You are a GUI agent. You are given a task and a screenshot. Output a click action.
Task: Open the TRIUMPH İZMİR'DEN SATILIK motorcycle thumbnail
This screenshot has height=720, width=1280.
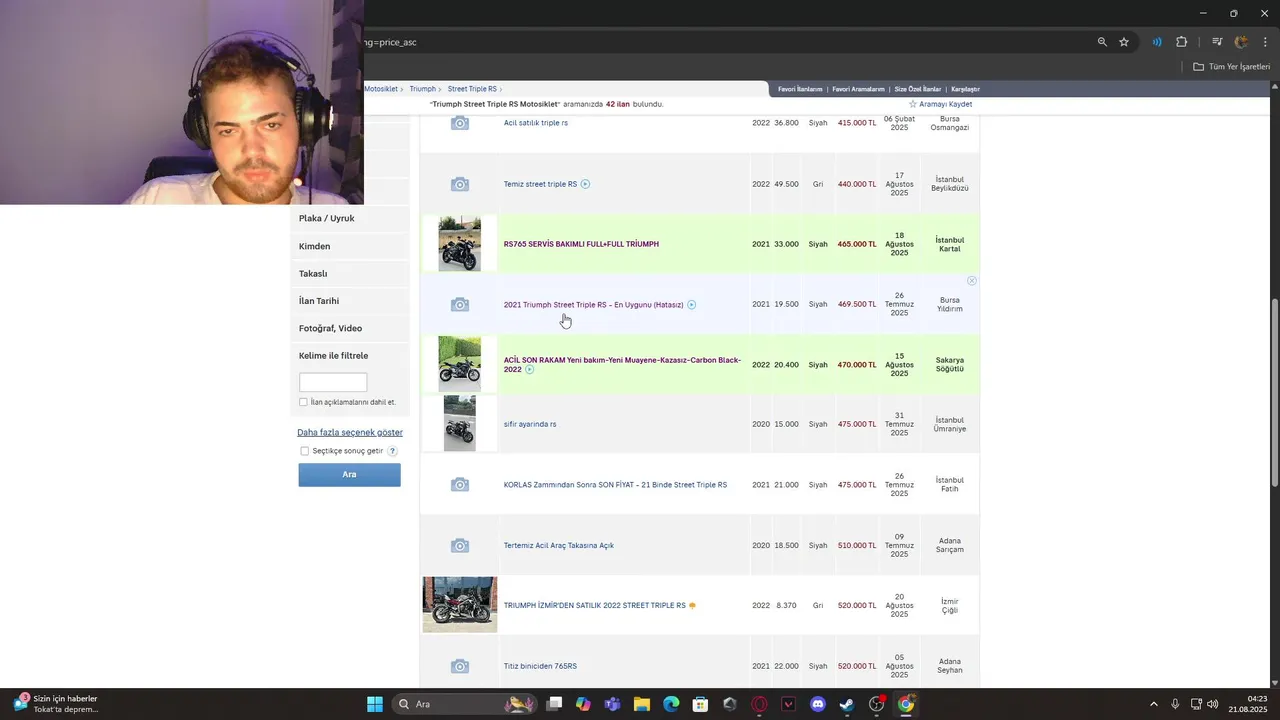pyautogui.click(x=459, y=604)
